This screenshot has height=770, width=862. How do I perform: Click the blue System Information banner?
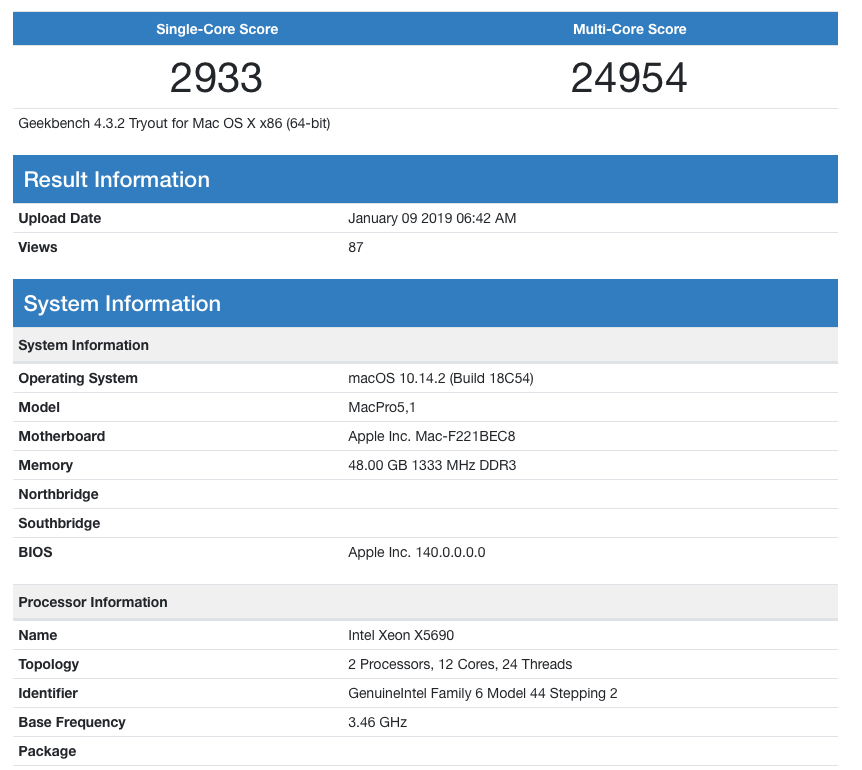click(426, 303)
